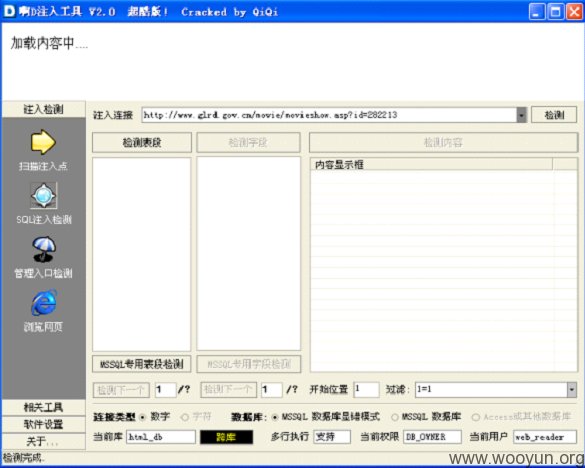Launch the 浏览网页 Internet Explorer icon
Viewport: 585px width, 468px height.
pyautogui.click(x=44, y=303)
